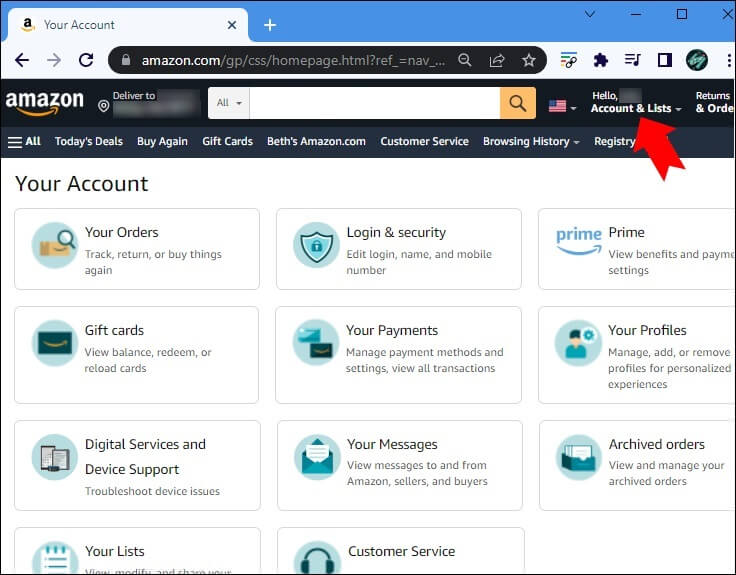Click the Your Orders package icon
Image resolution: width=736 pixels, height=575 pixels.
(54, 245)
